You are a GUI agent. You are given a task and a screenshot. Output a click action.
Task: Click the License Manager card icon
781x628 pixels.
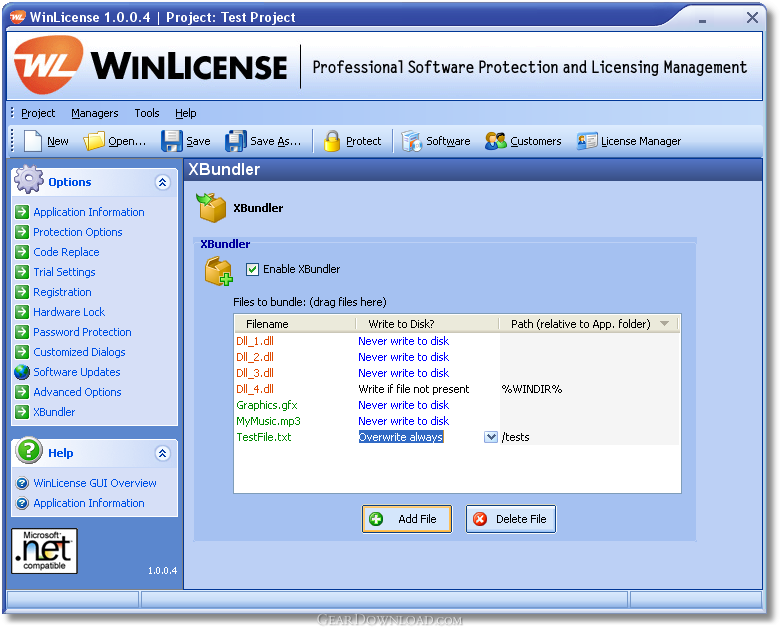pyautogui.click(x=587, y=141)
